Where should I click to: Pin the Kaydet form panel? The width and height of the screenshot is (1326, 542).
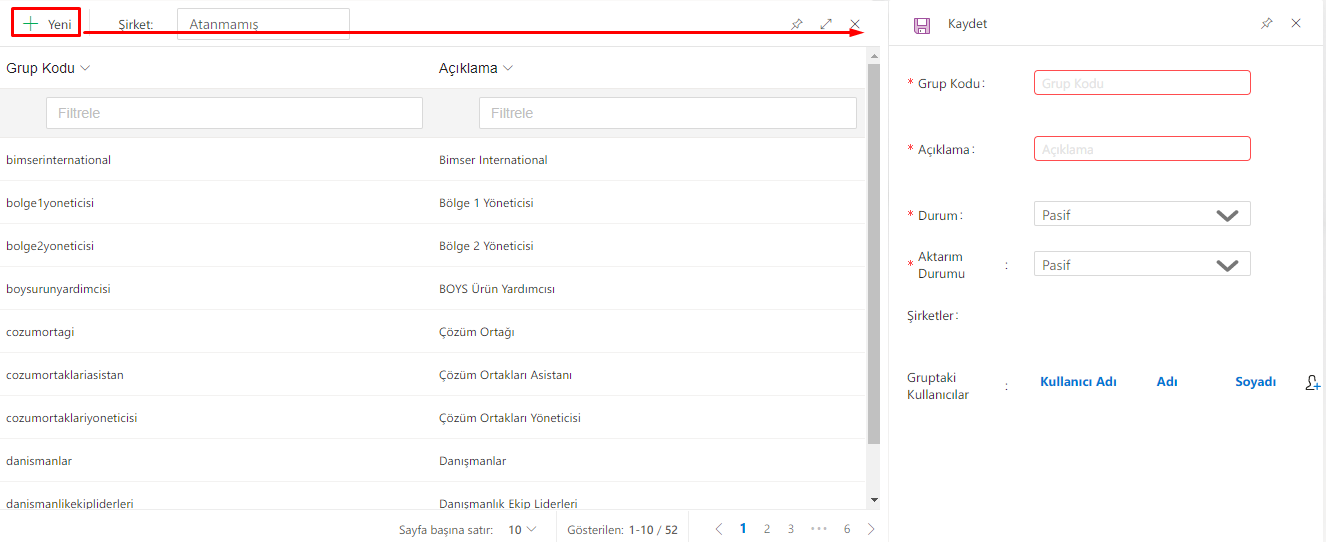(x=1267, y=23)
